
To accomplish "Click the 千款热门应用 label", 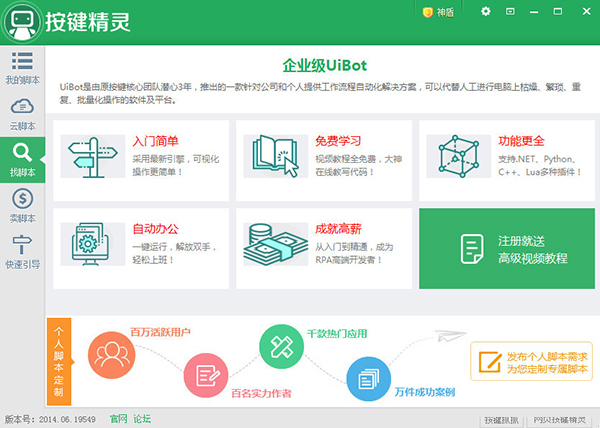I will click(x=337, y=334).
